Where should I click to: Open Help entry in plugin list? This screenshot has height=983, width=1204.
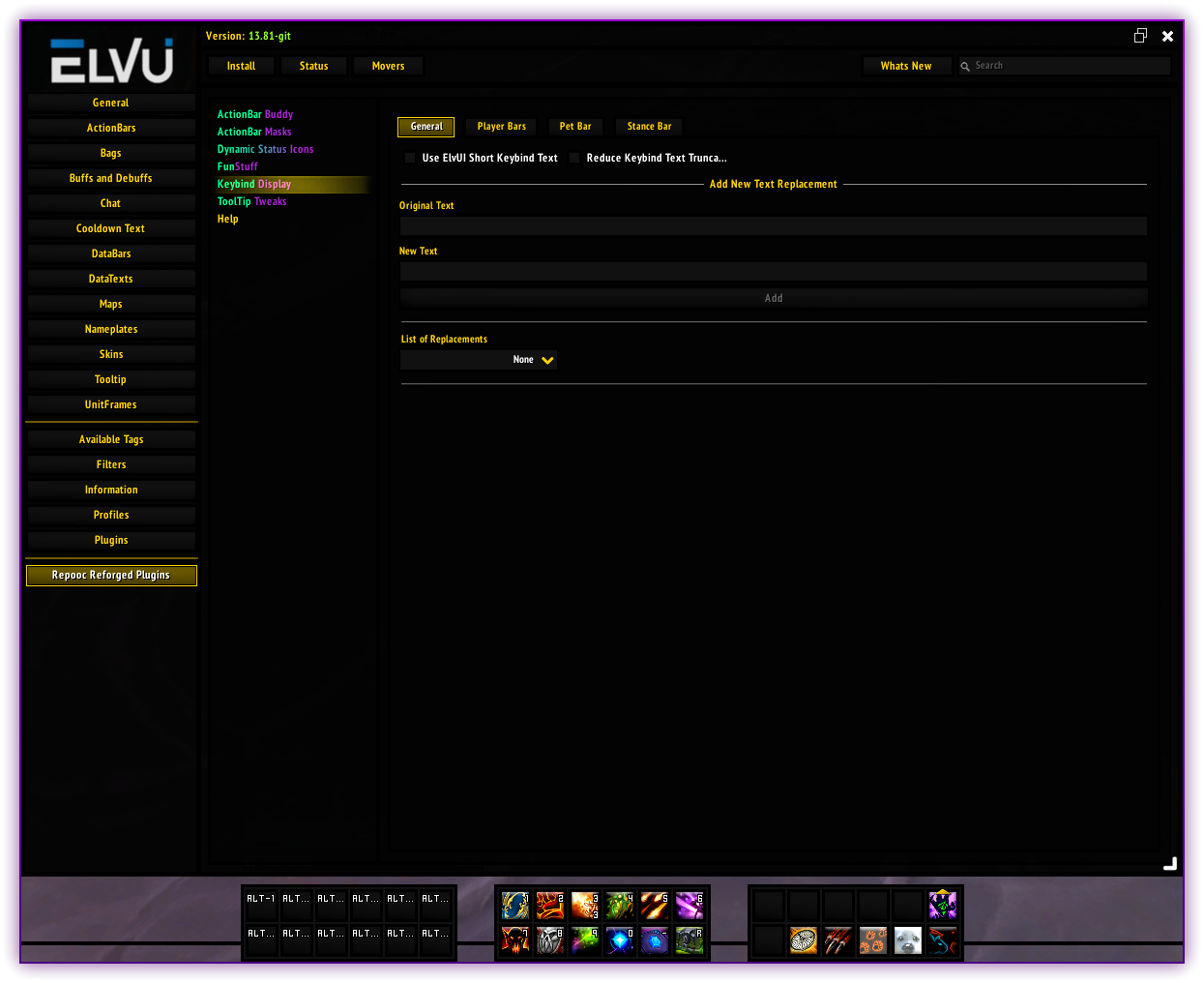(x=228, y=219)
